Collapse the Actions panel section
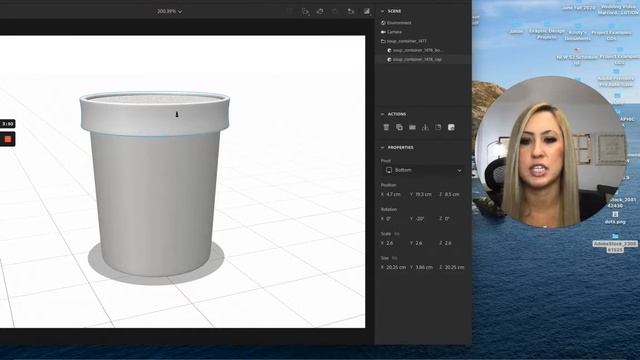640x360 pixels. click(x=382, y=114)
